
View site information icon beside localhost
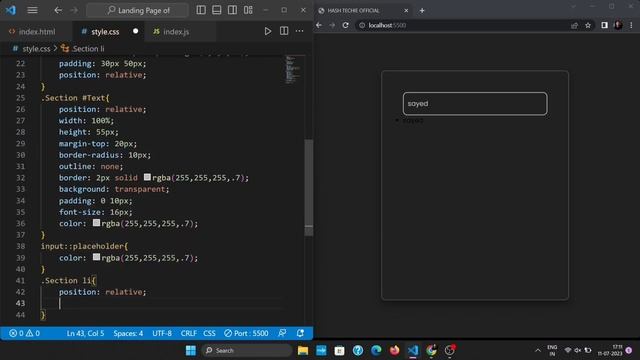coord(362,25)
